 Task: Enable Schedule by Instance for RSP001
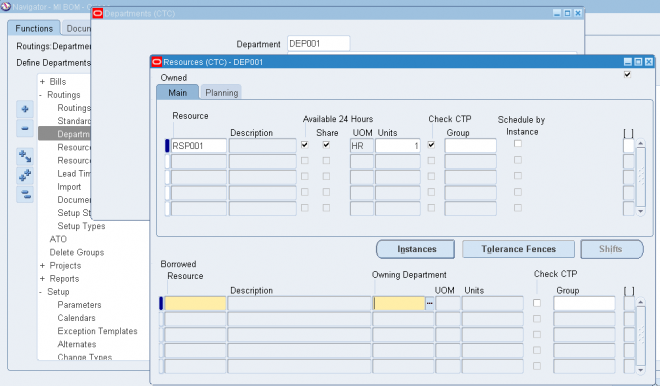[518, 144]
